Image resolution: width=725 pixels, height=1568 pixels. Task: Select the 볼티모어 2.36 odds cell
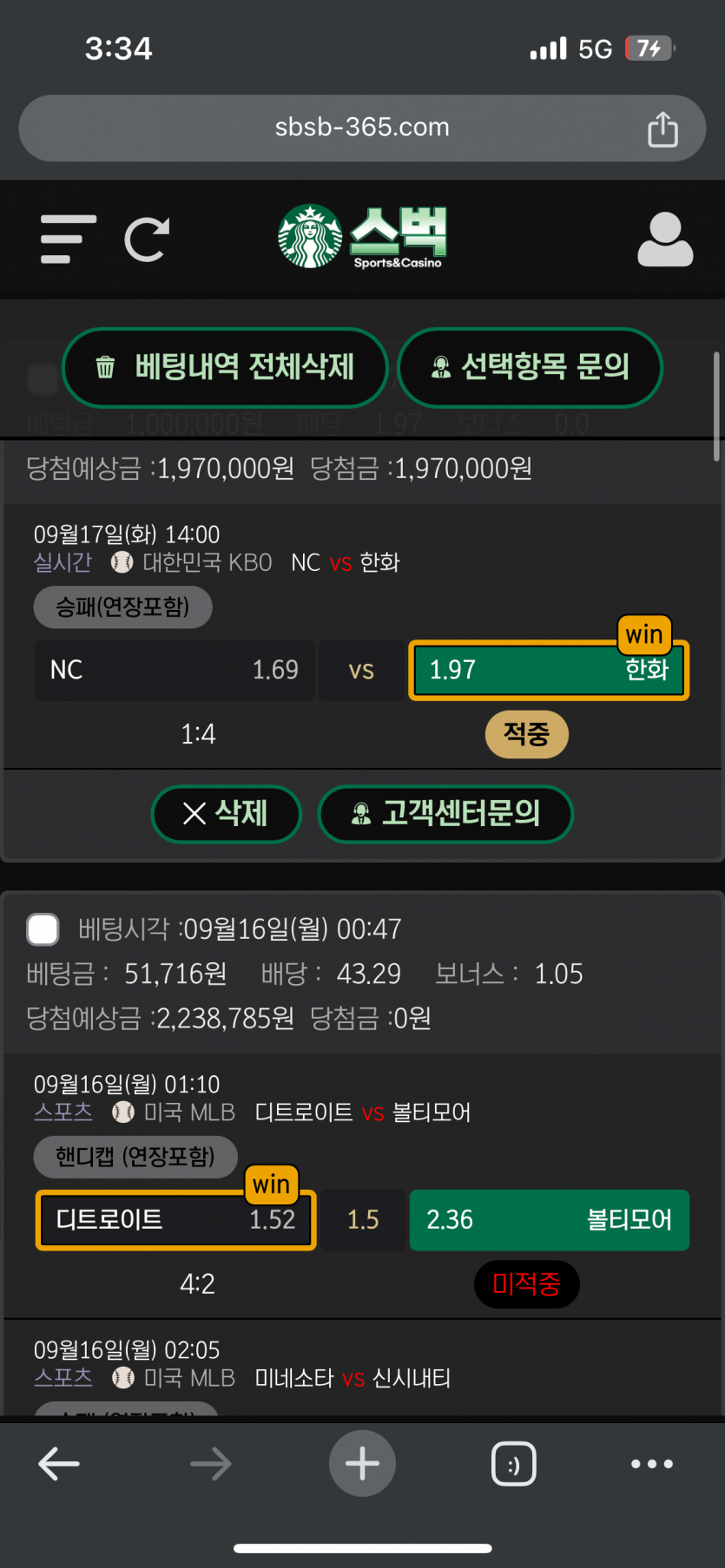(x=550, y=1220)
